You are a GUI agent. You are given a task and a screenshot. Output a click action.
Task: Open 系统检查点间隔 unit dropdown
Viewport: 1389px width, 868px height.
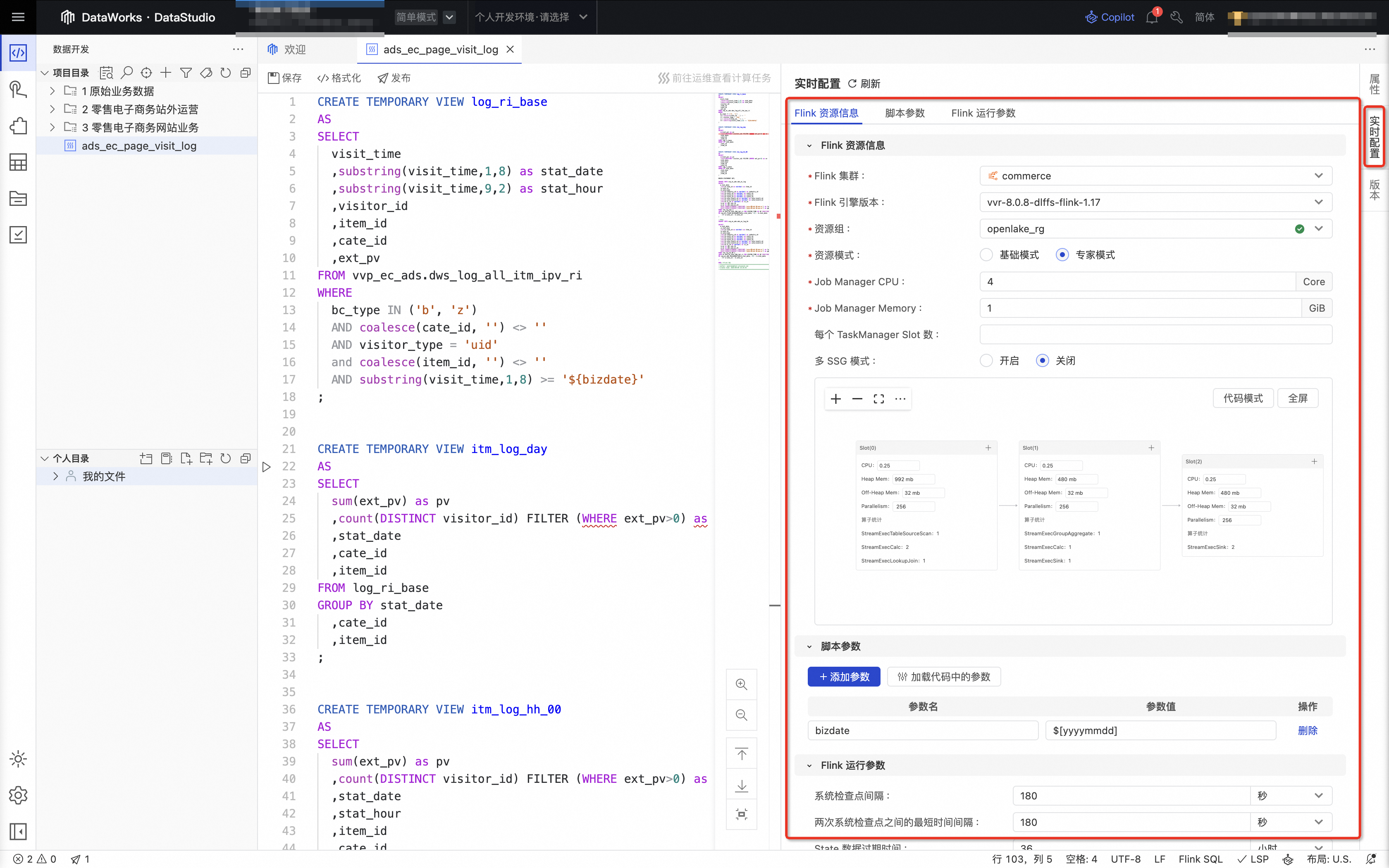click(1291, 796)
